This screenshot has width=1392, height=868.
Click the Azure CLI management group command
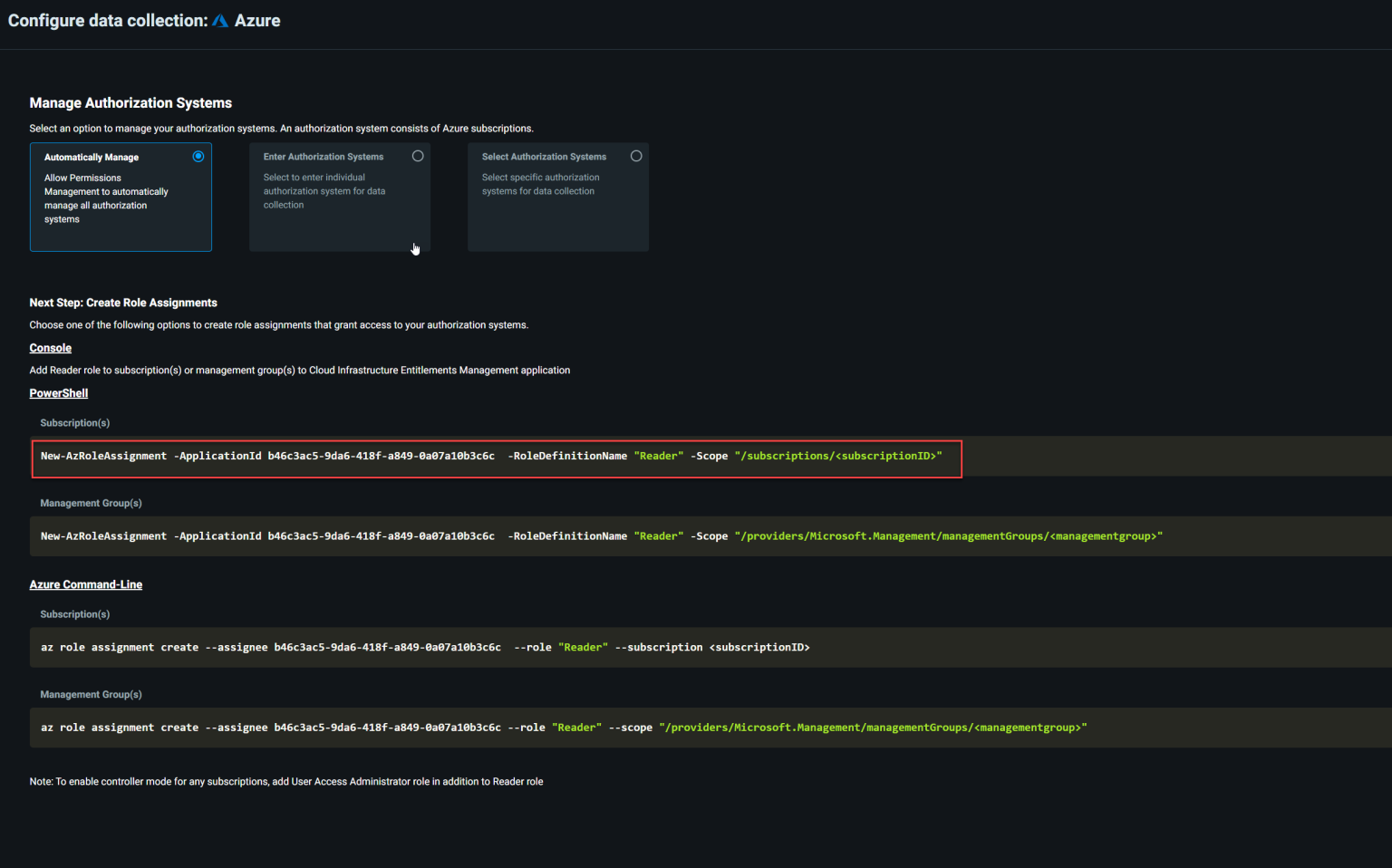point(562,727)
